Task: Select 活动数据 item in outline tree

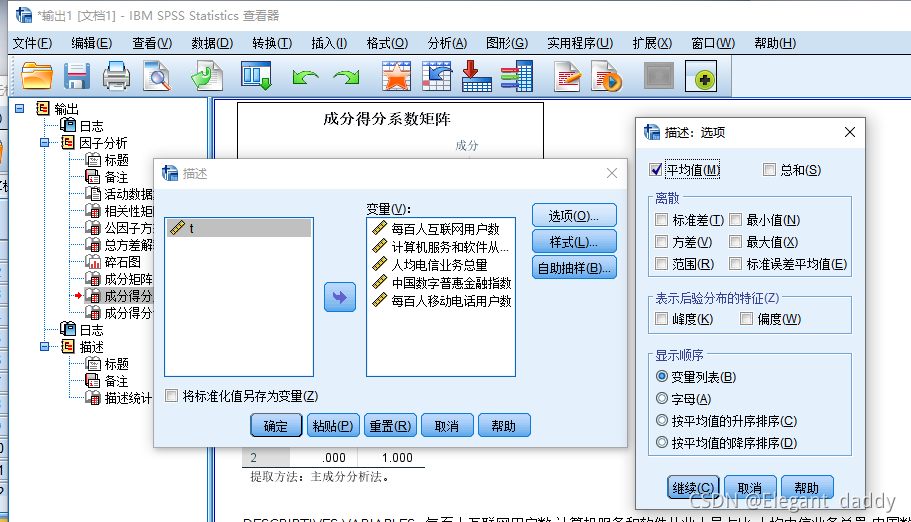Action: (128, 194)
